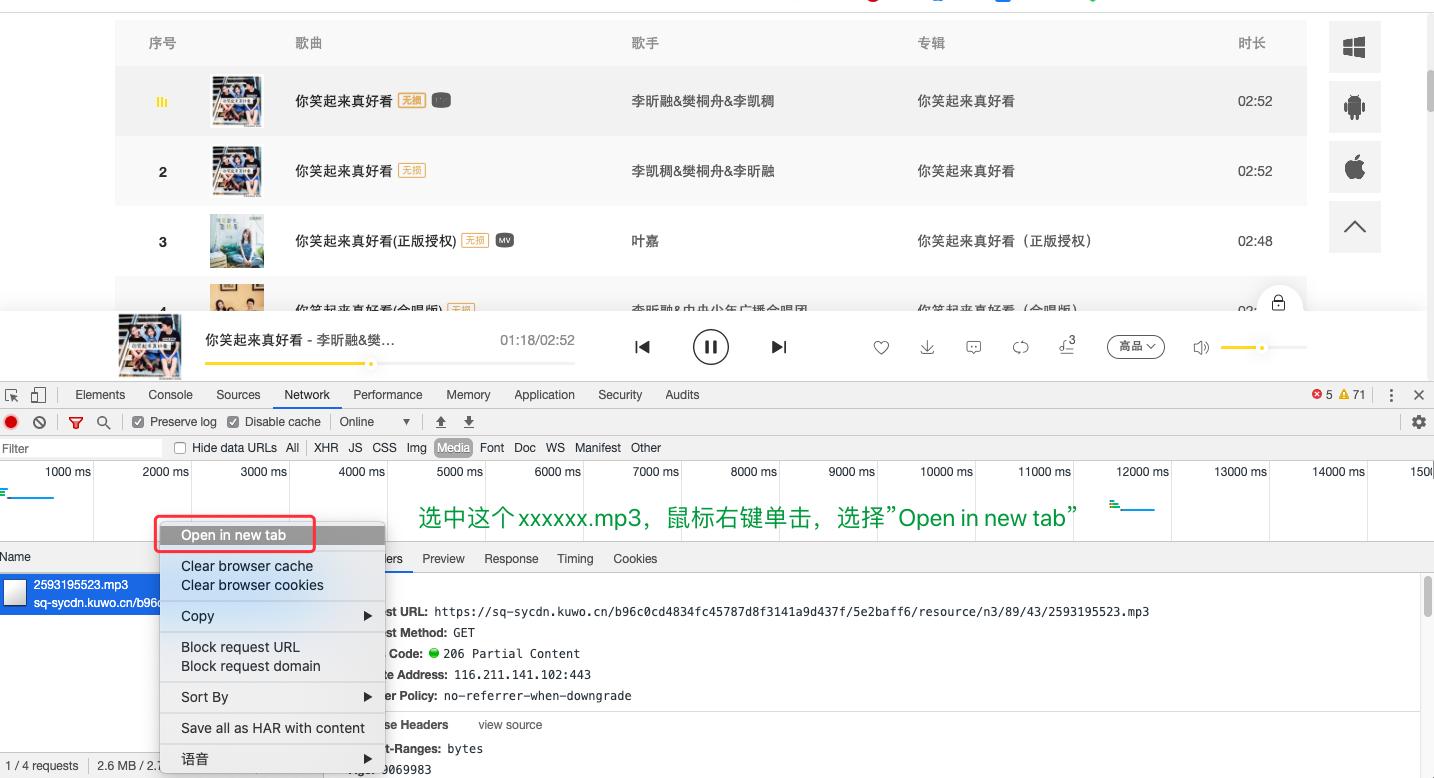Click the Android download icon in sidebar
Image resolution: width=1434 pixels, height=778 pixels.
pos(1354,107)
